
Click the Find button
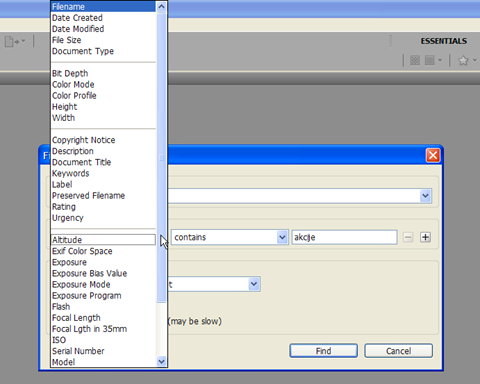[323, 351]
